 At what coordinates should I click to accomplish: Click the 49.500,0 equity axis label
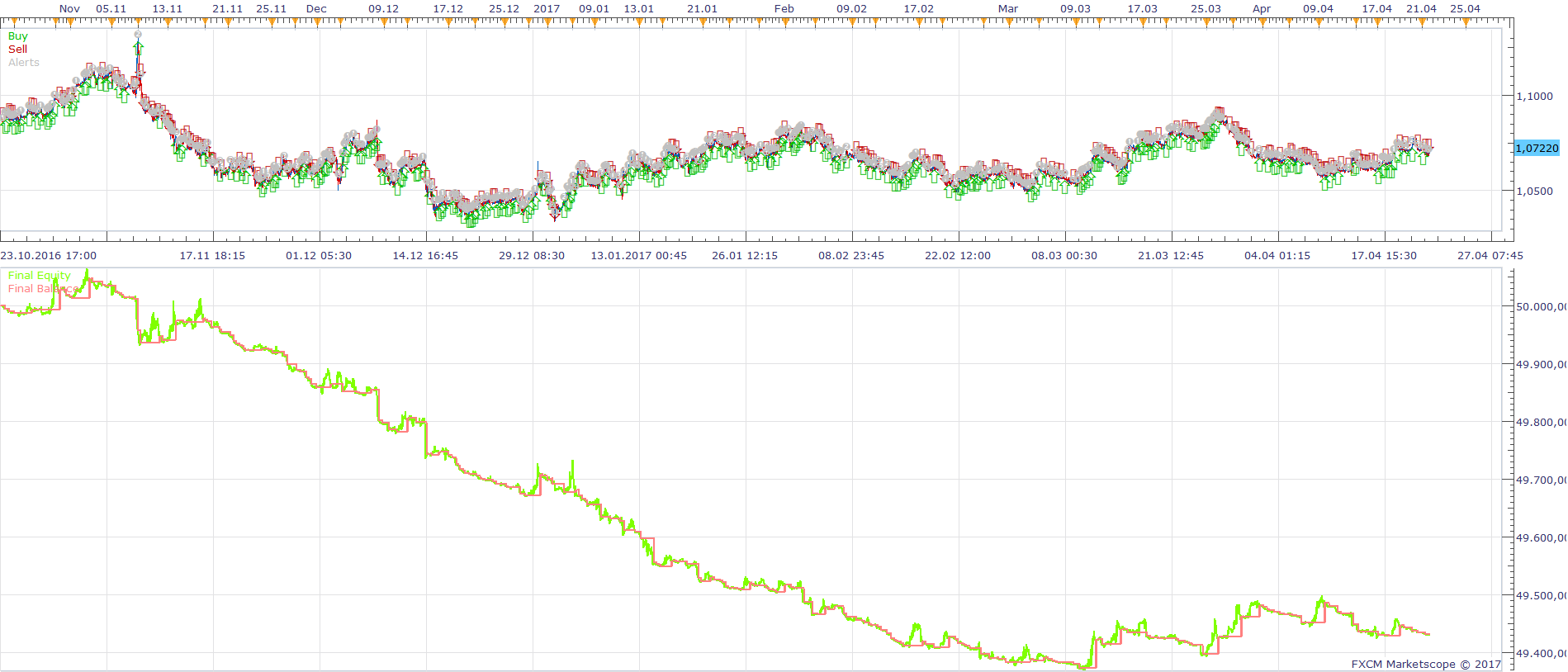pyautogui.click(x=1542, y=596)
